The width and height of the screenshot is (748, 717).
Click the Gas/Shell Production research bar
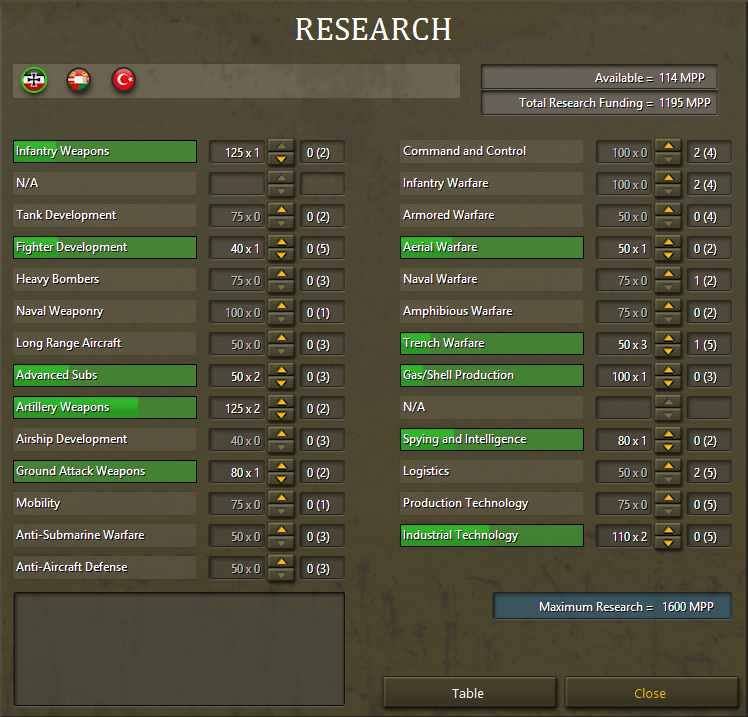click(492, 375)
